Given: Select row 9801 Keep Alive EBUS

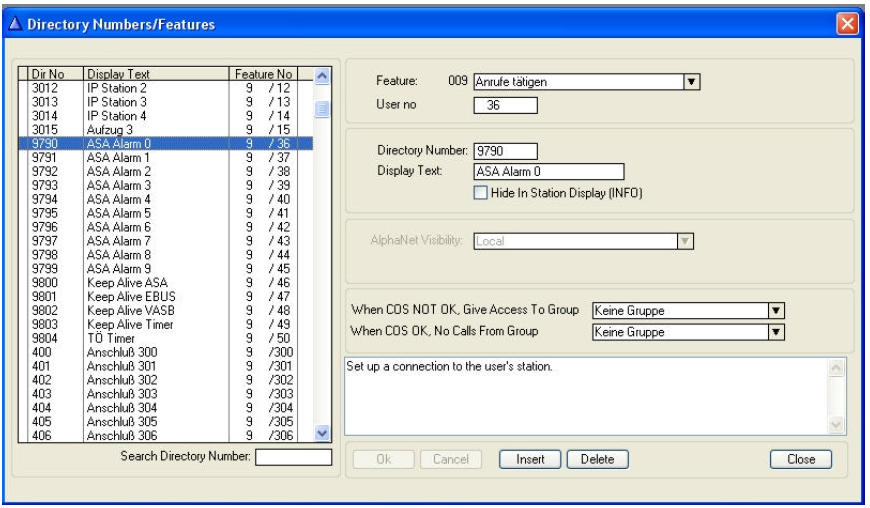Looking at the screenshot, I should click(x=166, y=297).
